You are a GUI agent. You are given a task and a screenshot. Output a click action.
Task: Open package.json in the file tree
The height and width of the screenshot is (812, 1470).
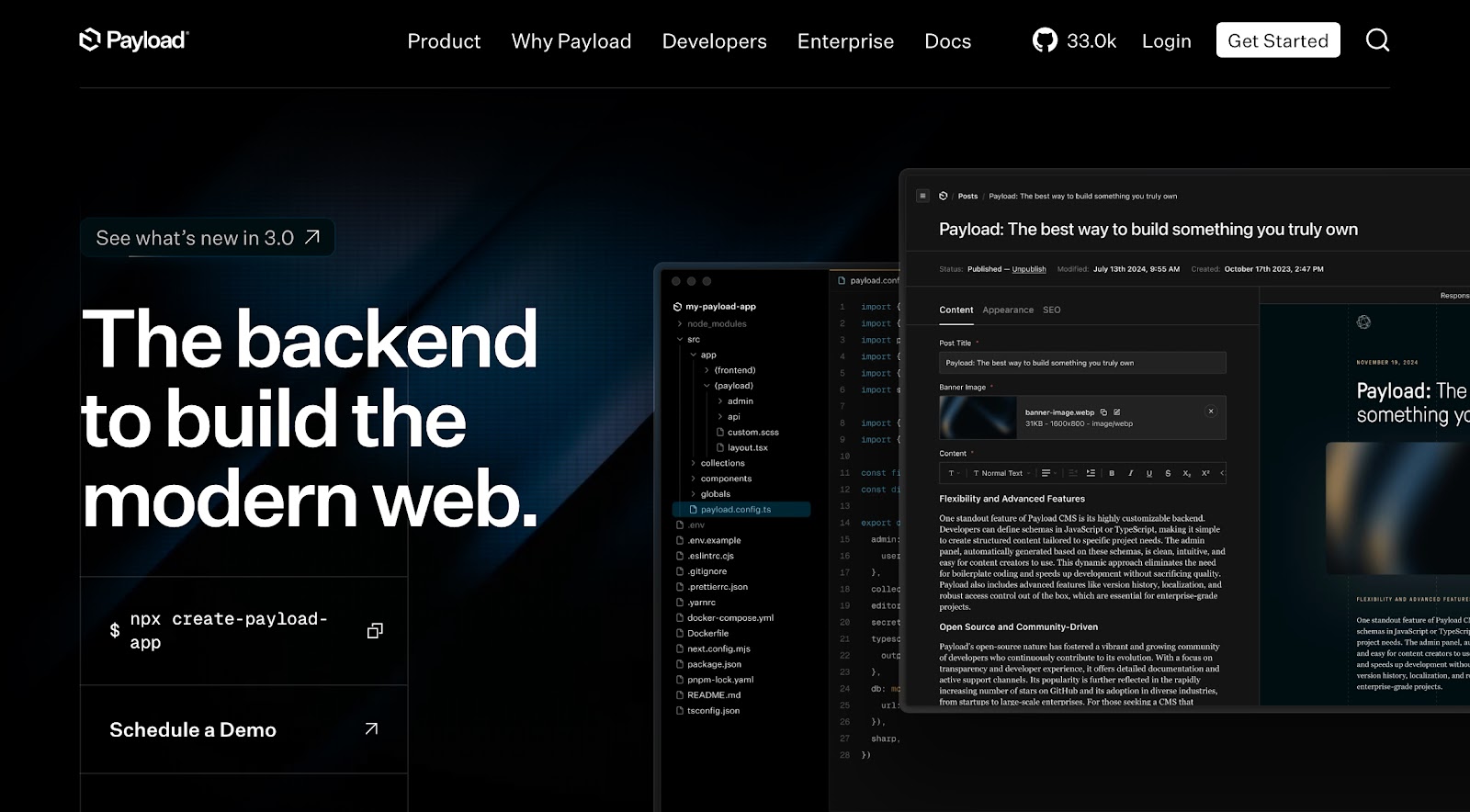pos(708,664)
